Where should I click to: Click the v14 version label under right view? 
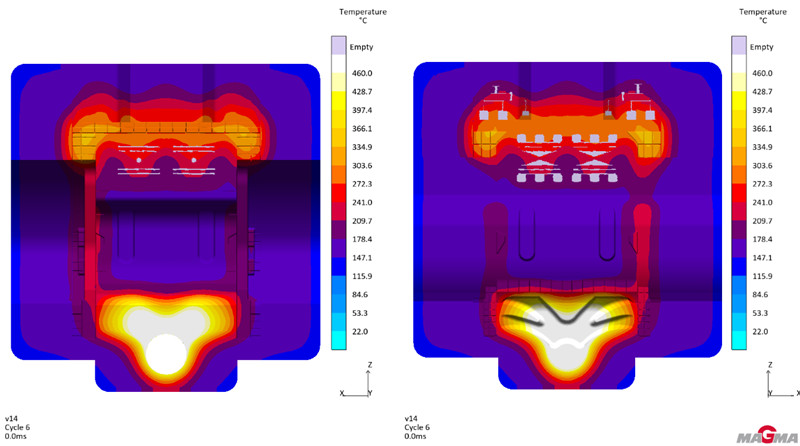point(411,418)
